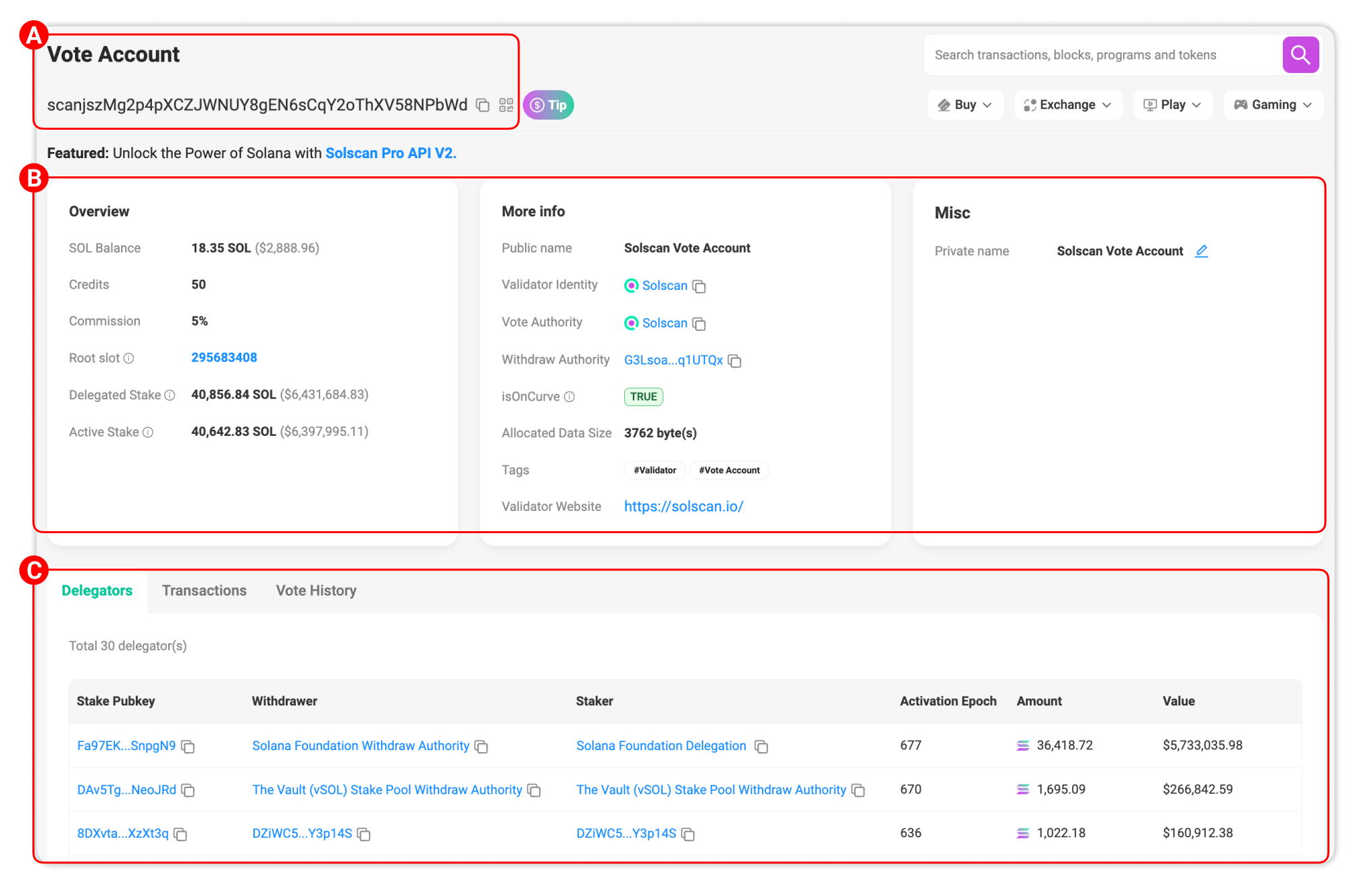Image resolution: width=1372 pixels, height=892 pixels.
Task: Click the #Validator tag
Action: point(655,470)
